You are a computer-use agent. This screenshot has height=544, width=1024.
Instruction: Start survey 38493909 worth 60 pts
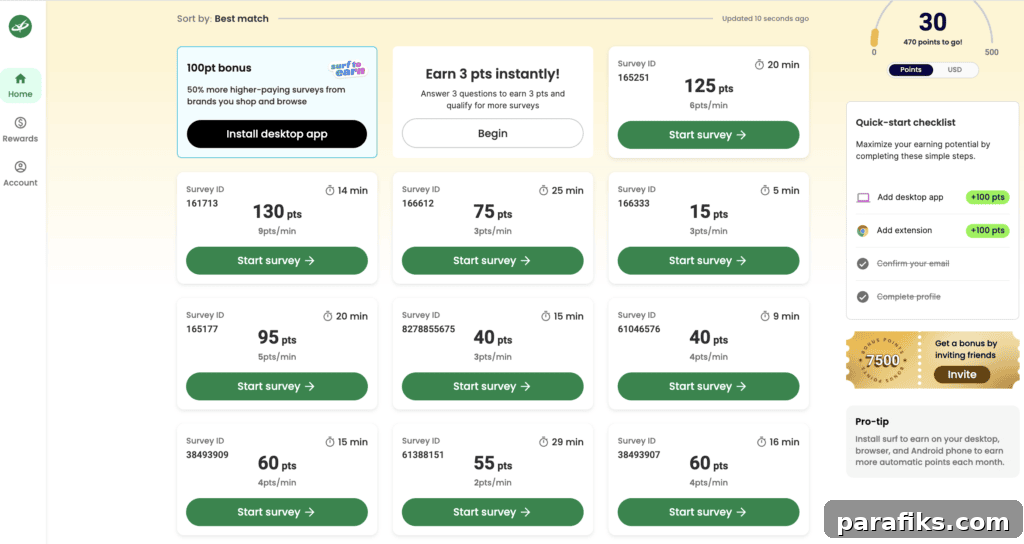click(x=277, y=512)
